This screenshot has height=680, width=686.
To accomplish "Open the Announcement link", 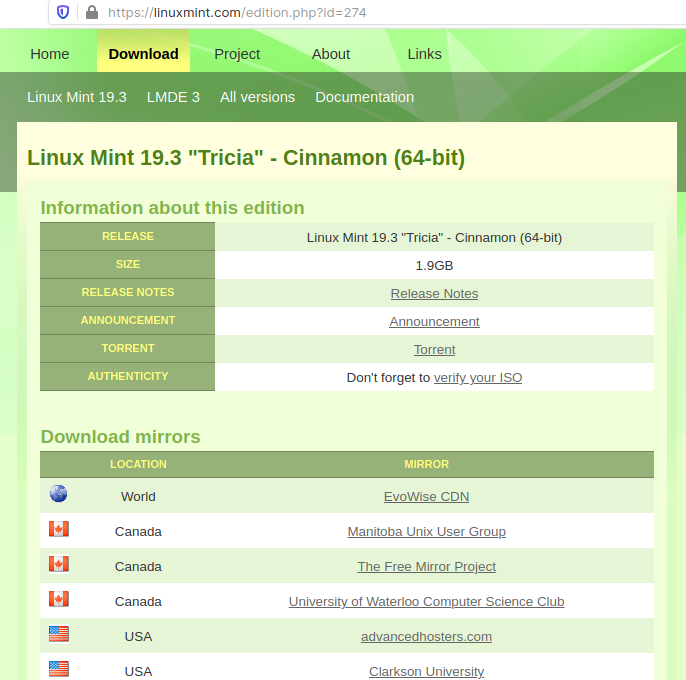I will tap(434, 321).
